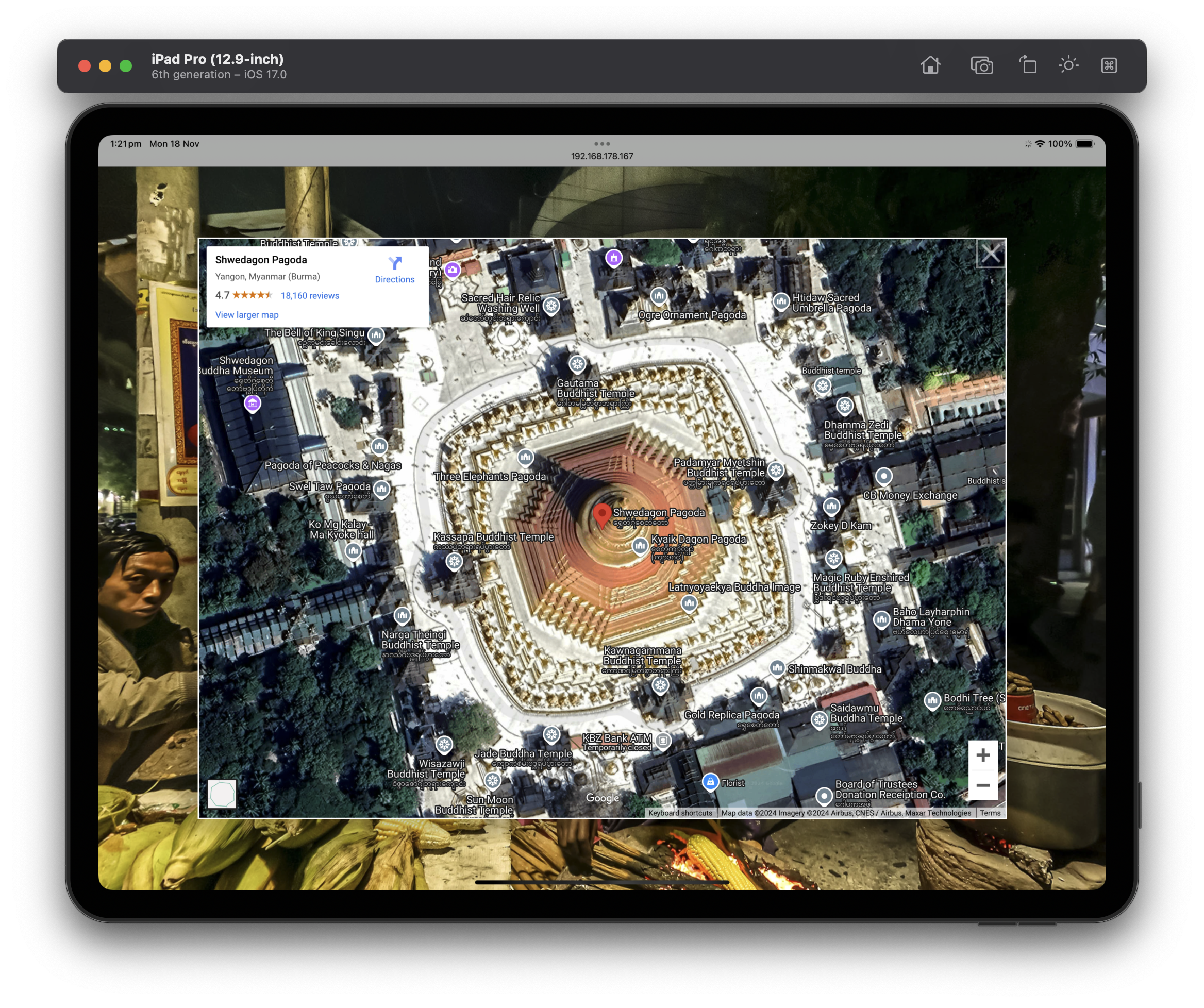The width and height of the screenshot is (1204, 1008).
Task: Select the Bodhi Tree marker
Action: point(932,700)
